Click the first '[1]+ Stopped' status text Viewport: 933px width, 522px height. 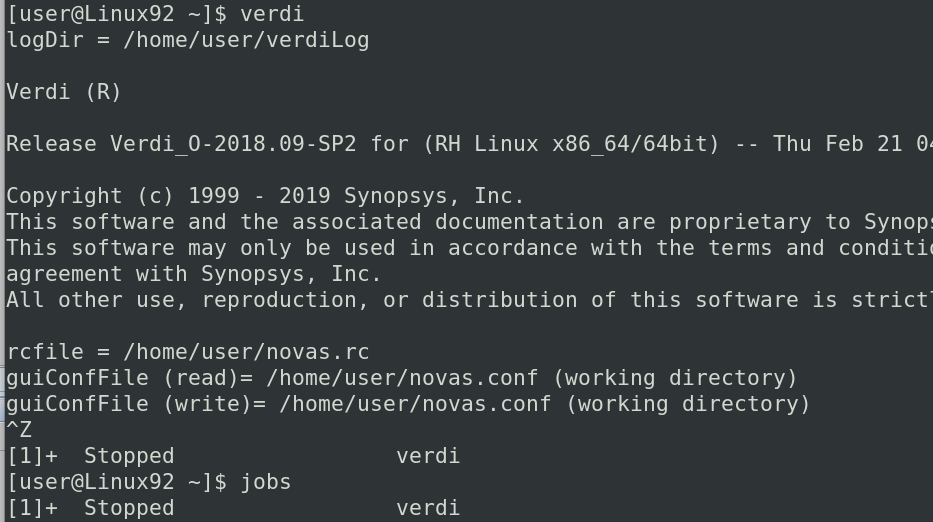(90, 456)
